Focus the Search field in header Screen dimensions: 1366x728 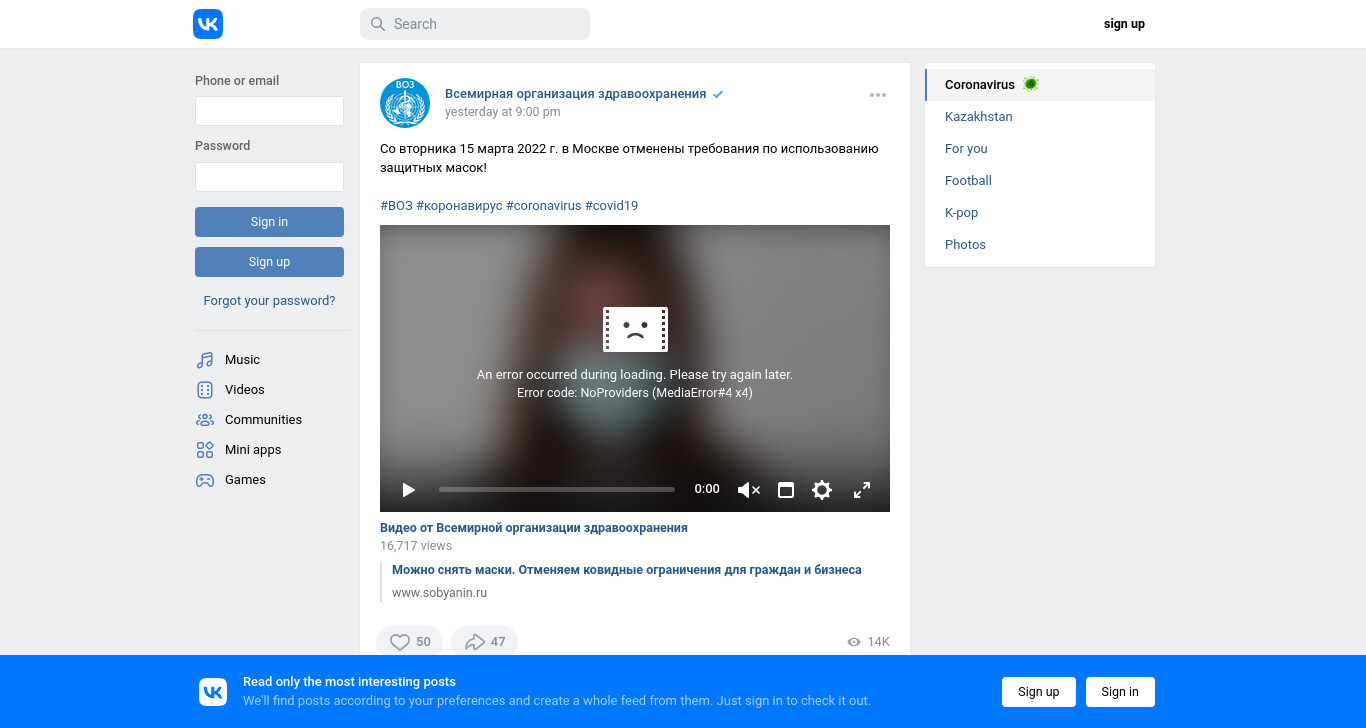(475, 24)
